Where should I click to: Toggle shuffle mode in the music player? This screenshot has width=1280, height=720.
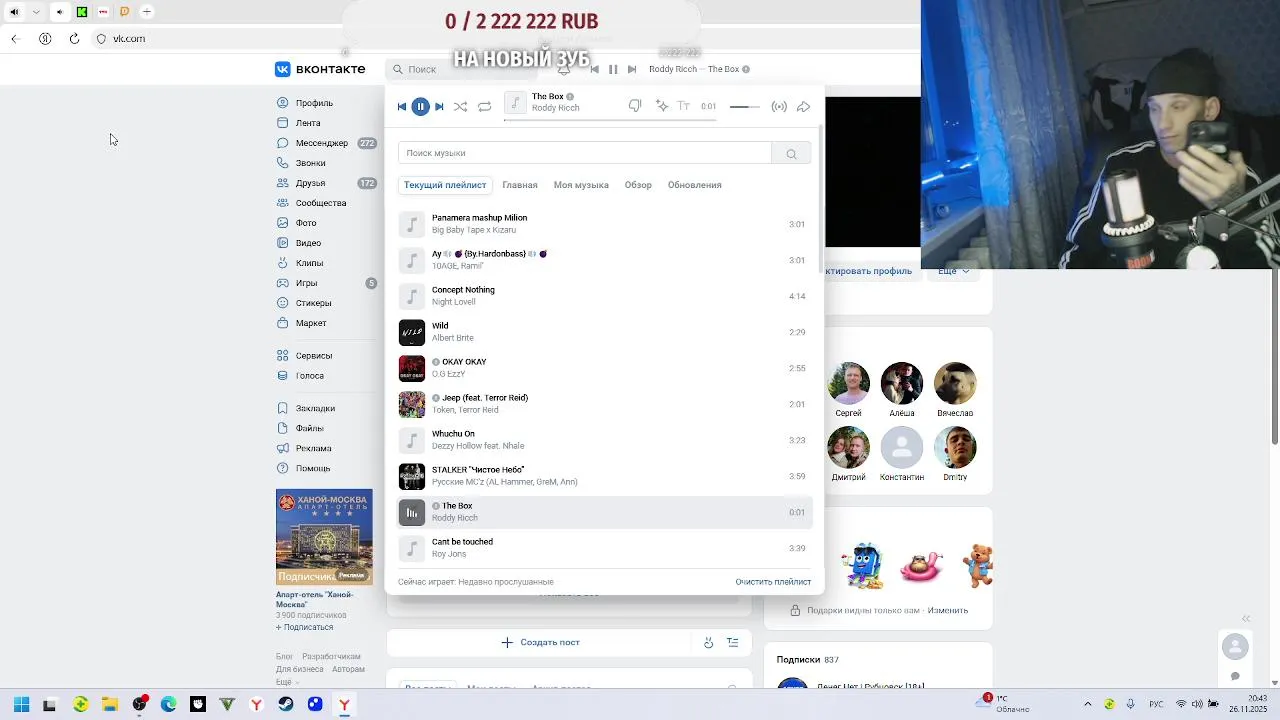[460, 106]
